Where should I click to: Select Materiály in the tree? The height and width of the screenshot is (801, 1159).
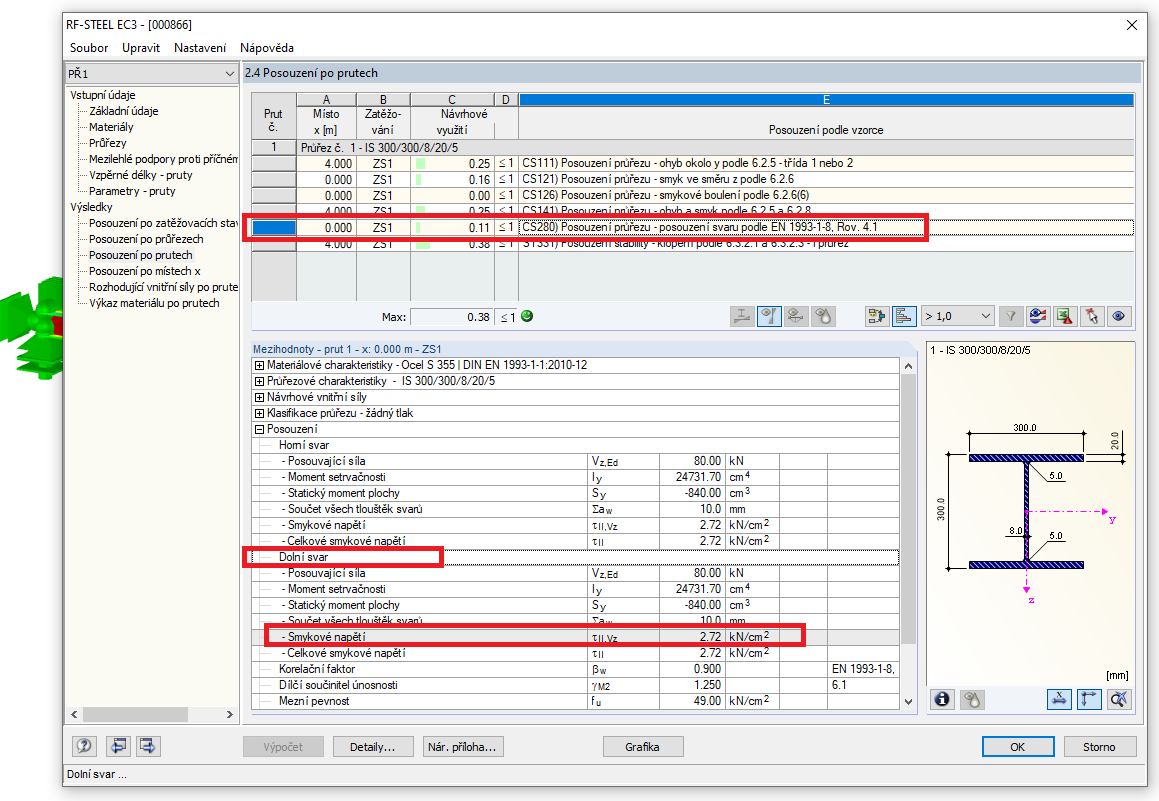point(111,127)
